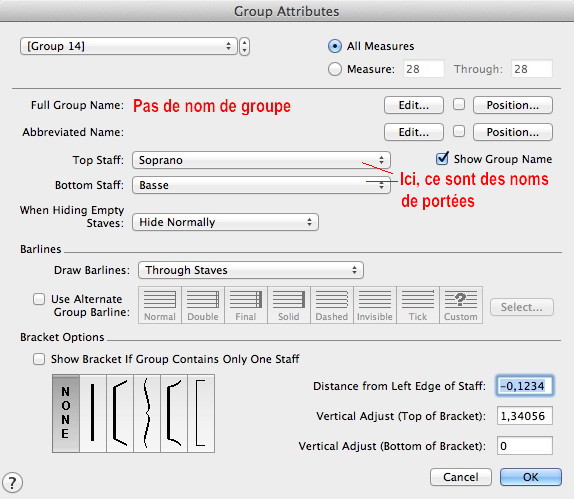Select the NONE bracket style

click(66, 413)
